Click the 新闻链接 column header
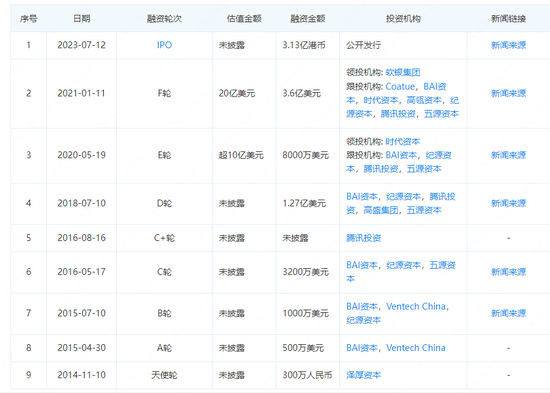The width and height of the screenshot is (550, 393). (x=508, y=19)
